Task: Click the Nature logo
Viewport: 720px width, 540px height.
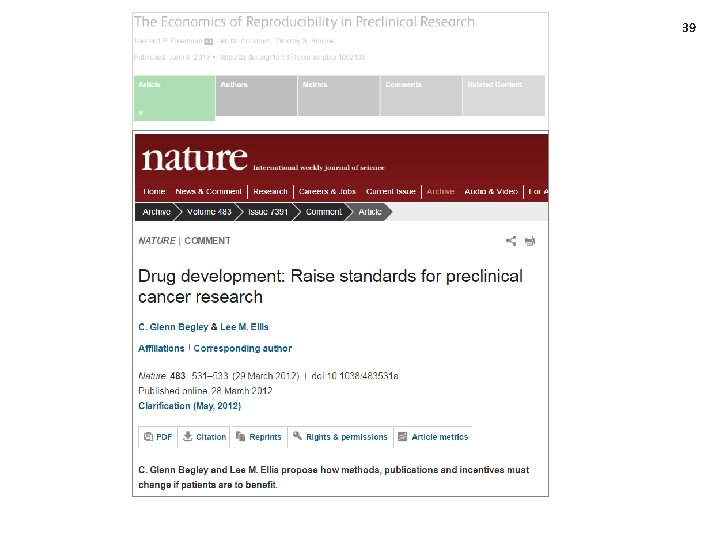Action: (x=195, y=158)
